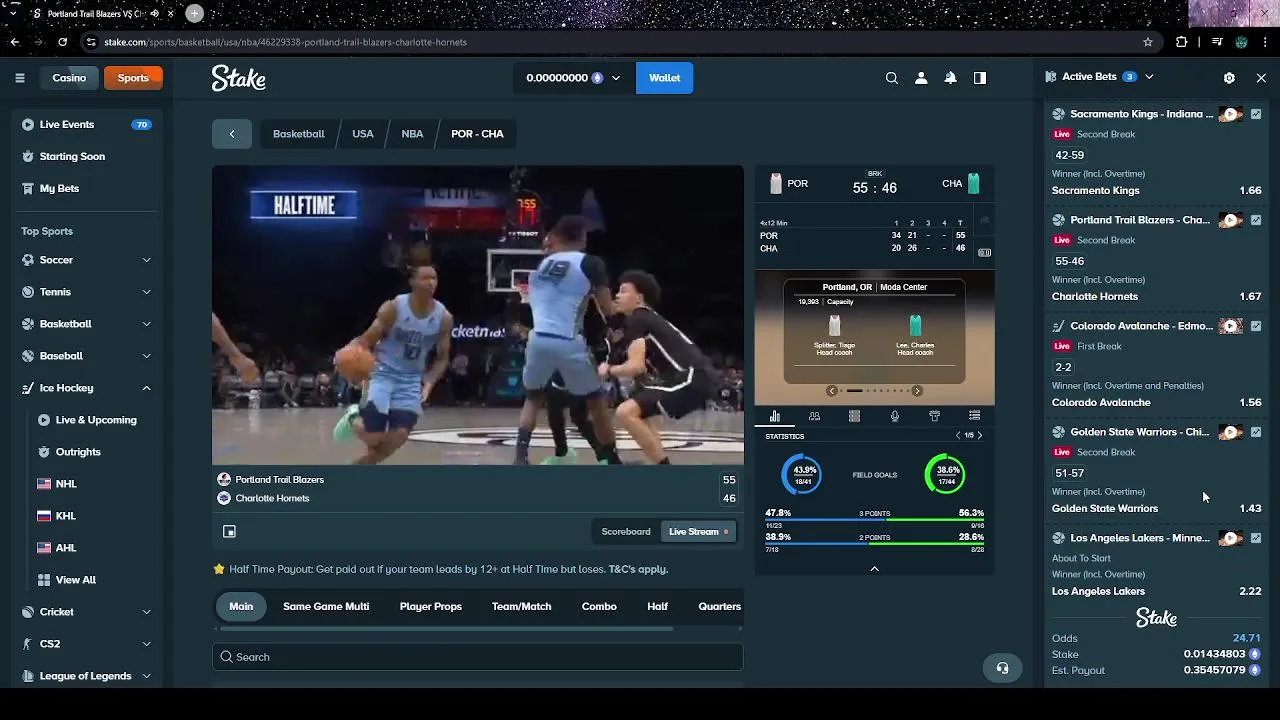The height and width of the screenshot is (720, 1280).
Task: Expand the CS2 sidebar menu
Action: click(146, 644)
